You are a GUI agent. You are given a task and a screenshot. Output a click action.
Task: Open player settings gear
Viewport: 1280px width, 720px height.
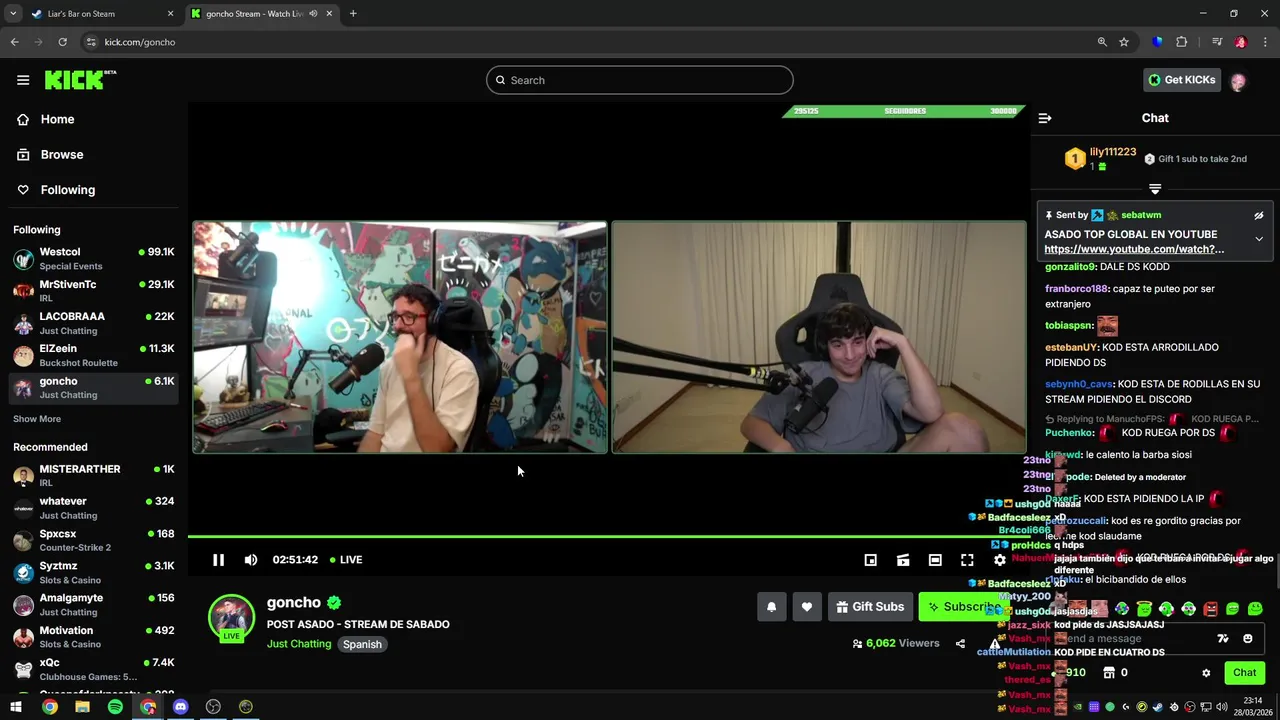click(999, 560)
